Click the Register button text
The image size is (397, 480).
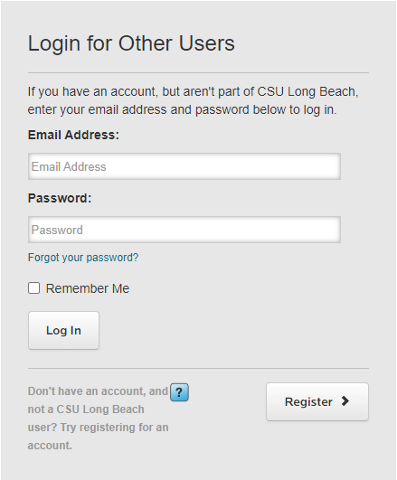point(309,402)
